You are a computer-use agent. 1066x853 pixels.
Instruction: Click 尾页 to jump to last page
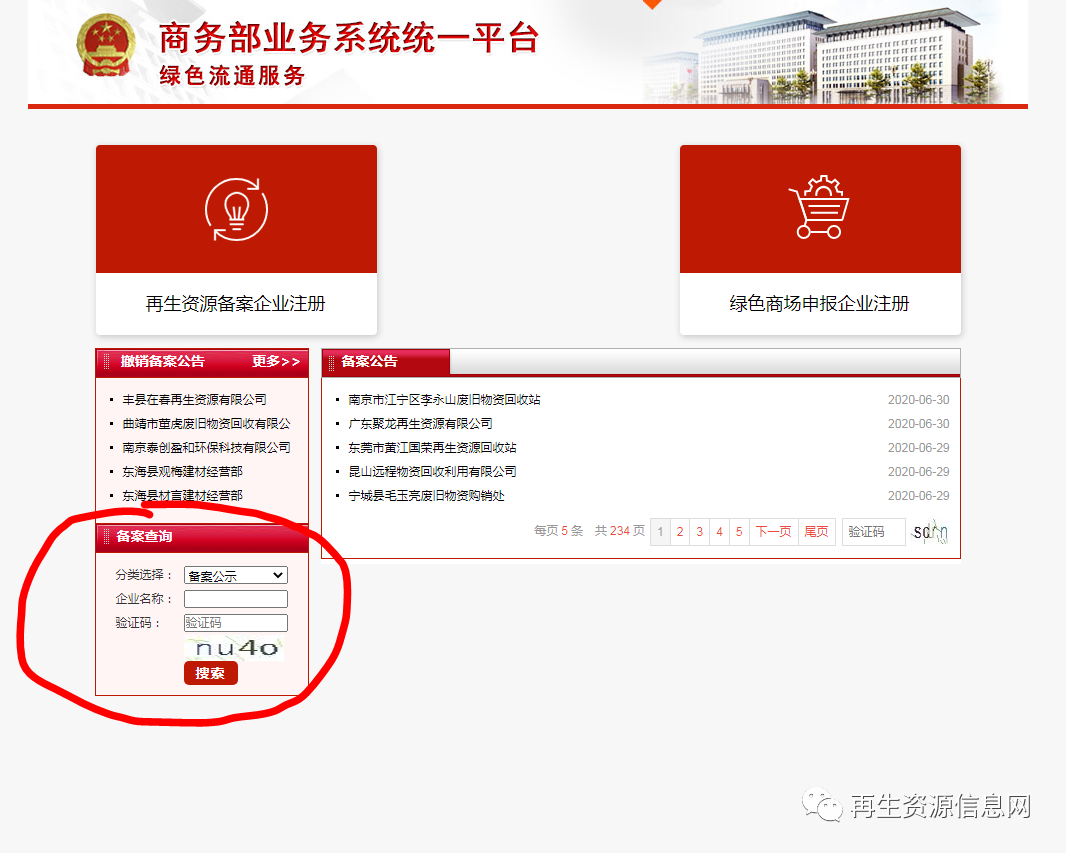coord(816,531)
